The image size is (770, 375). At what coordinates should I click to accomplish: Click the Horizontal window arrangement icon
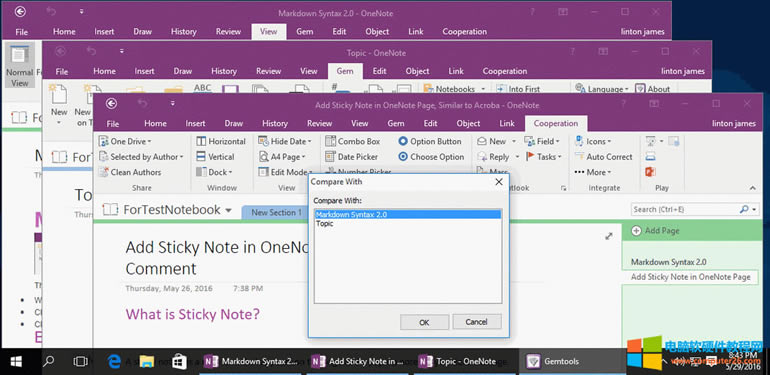(x=201, y=141)
